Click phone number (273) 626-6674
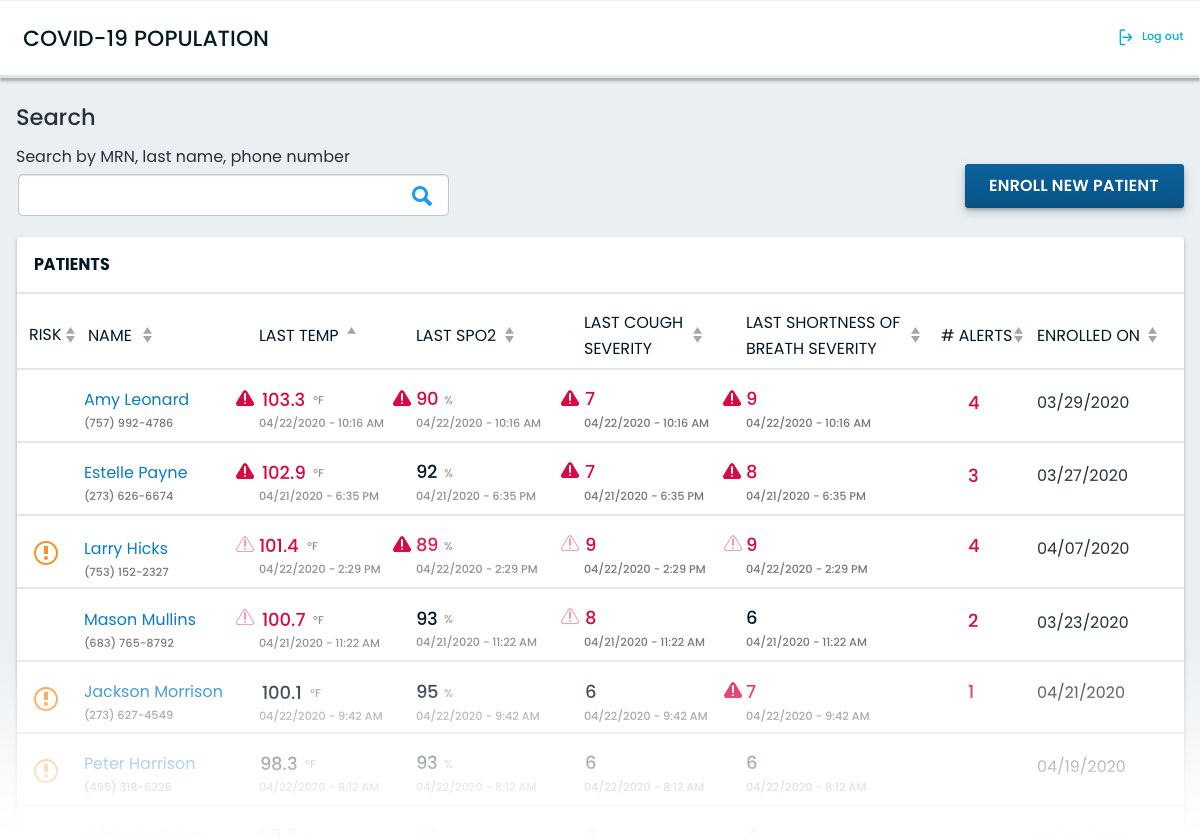 click(129, 496)
